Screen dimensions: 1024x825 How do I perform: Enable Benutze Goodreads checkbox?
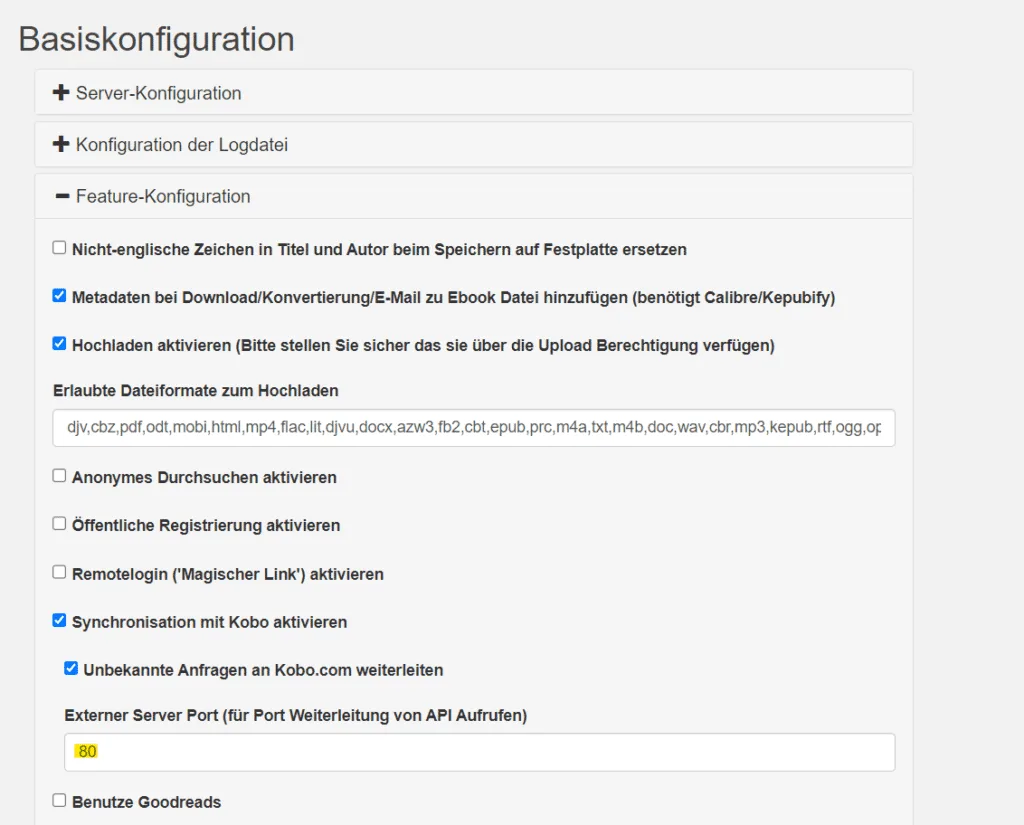(x=59, y=800)
